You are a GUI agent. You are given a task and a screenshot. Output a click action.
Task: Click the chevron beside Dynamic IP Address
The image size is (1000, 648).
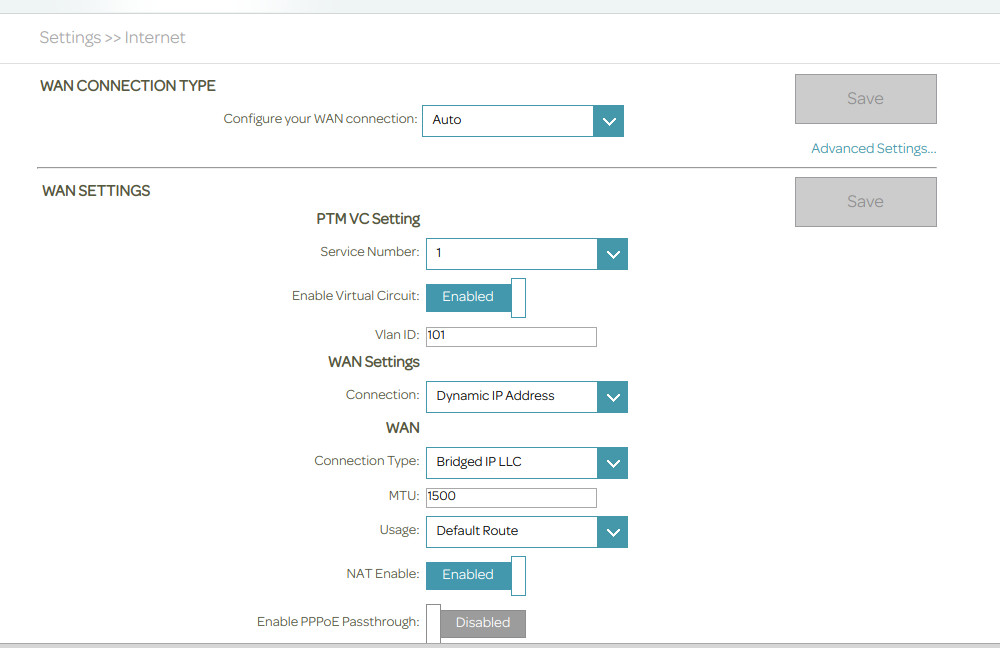tap(612, 396)
